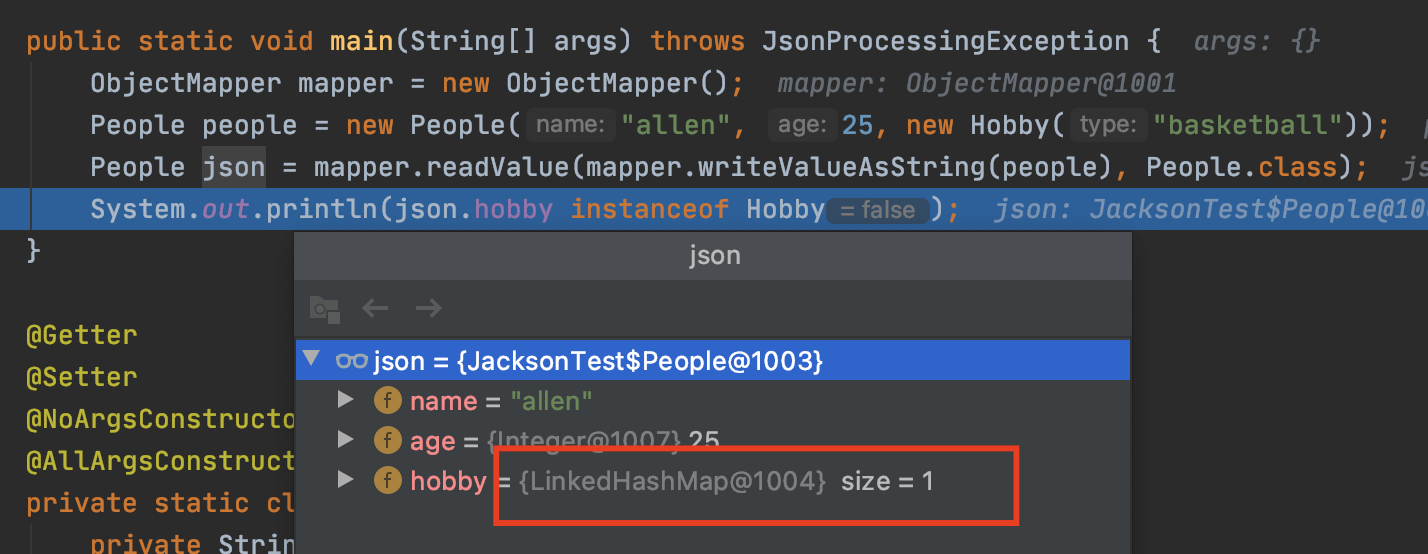The image size is (1428, 554).
Task: Click the back arrow in json popup
Action: pos(375,308)
